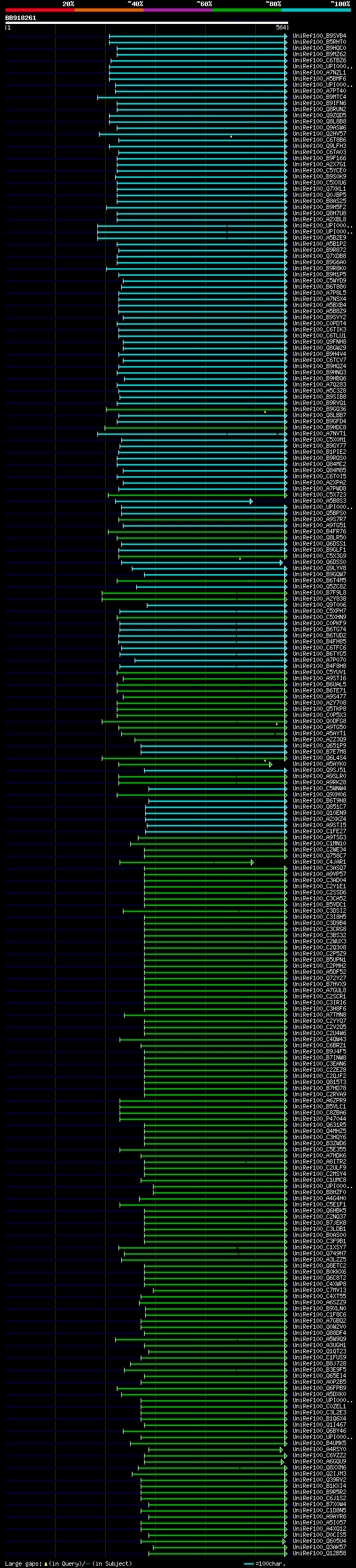
Task: Open hit UniRef100_B5RHT0
Action: tap(319, 42)
